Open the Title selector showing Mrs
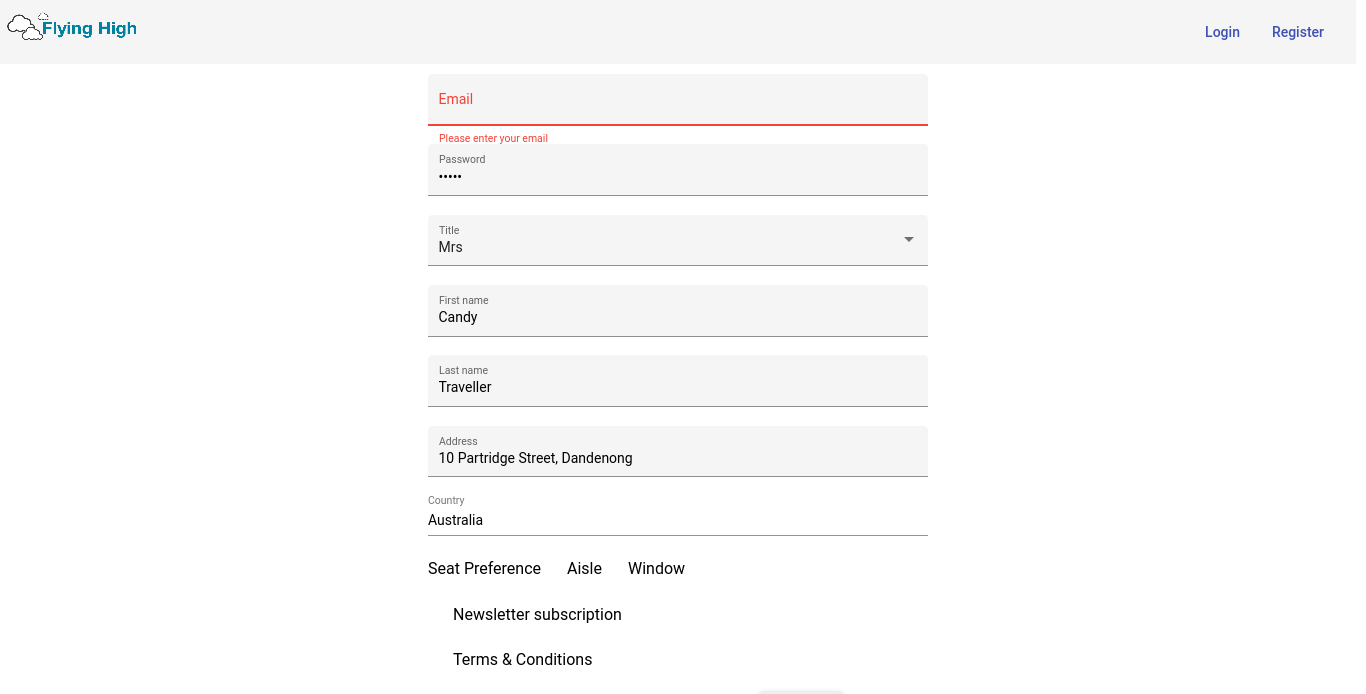Viewport: 1366px width, 694px height. [x=660, y=246]
